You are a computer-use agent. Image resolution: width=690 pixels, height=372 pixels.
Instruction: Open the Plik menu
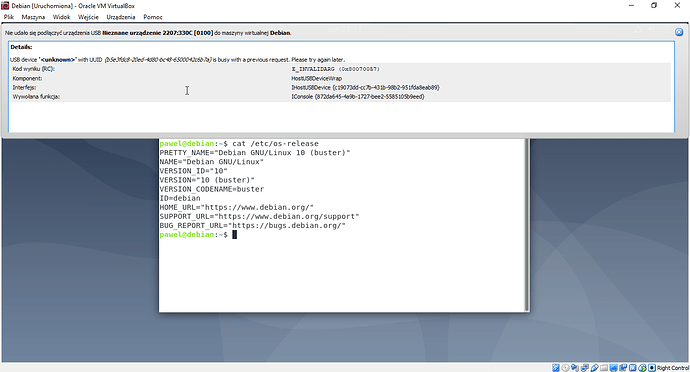[9, 17]
